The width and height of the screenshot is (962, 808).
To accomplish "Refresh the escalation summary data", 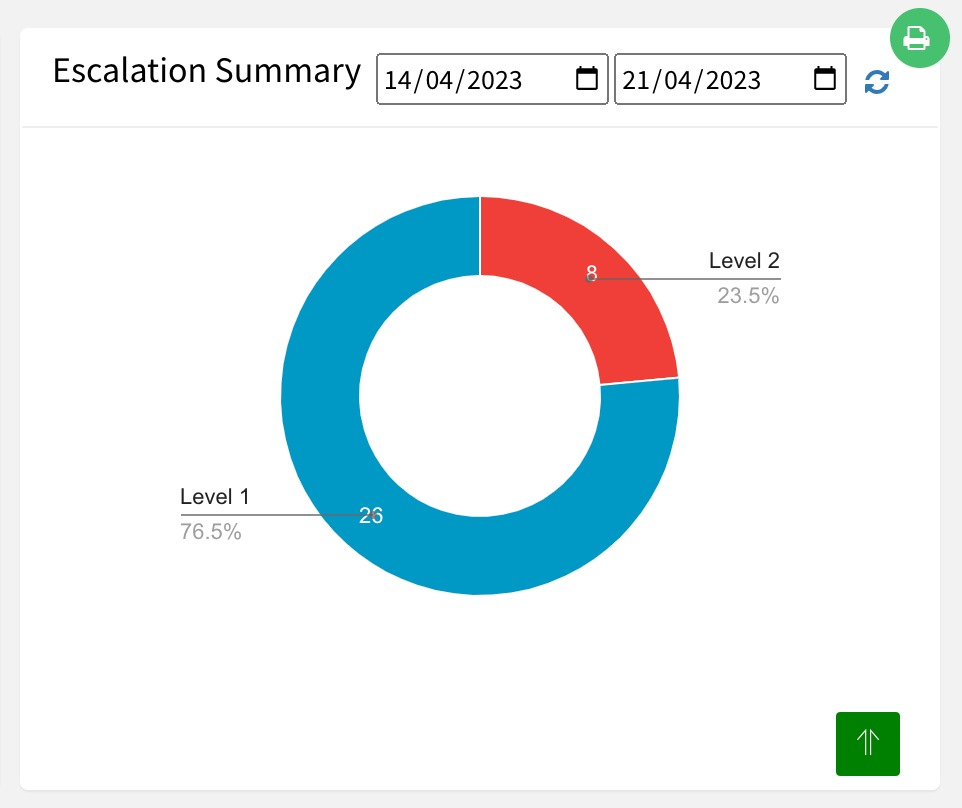I will [877, 82].
